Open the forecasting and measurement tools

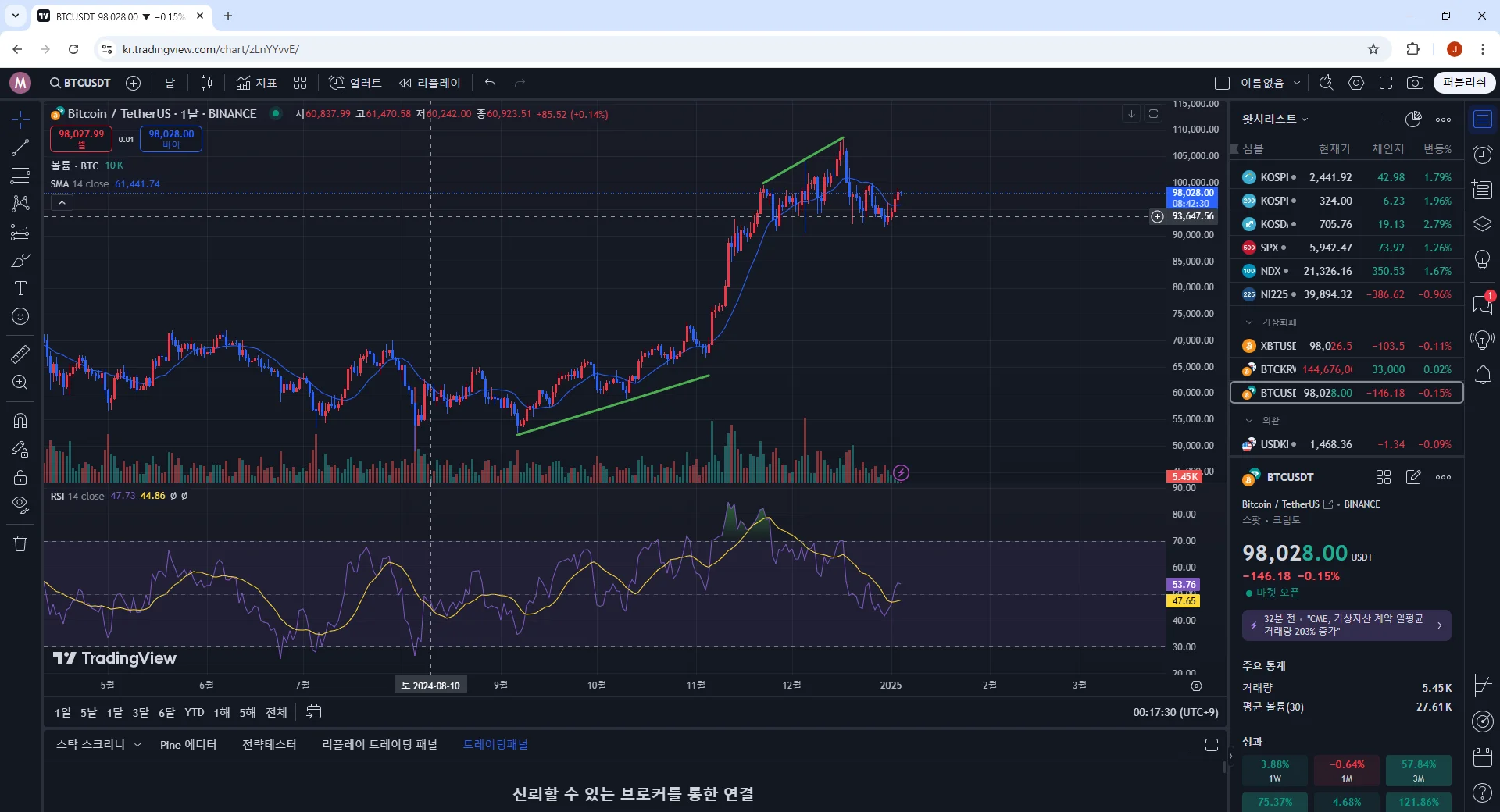click(x=20, y=232)
